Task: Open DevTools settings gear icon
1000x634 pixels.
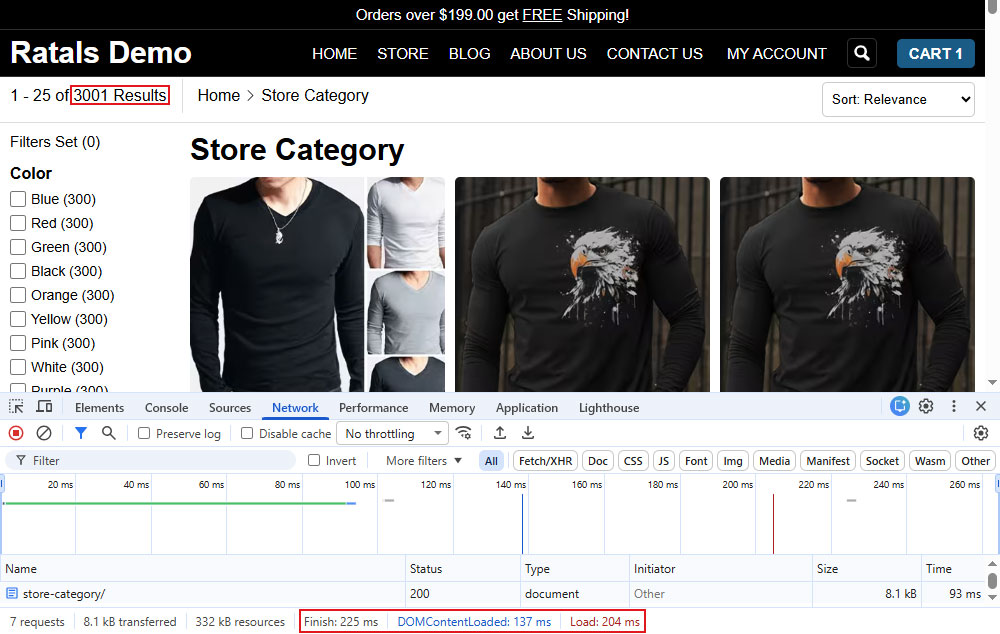Action: pos(926,406)
